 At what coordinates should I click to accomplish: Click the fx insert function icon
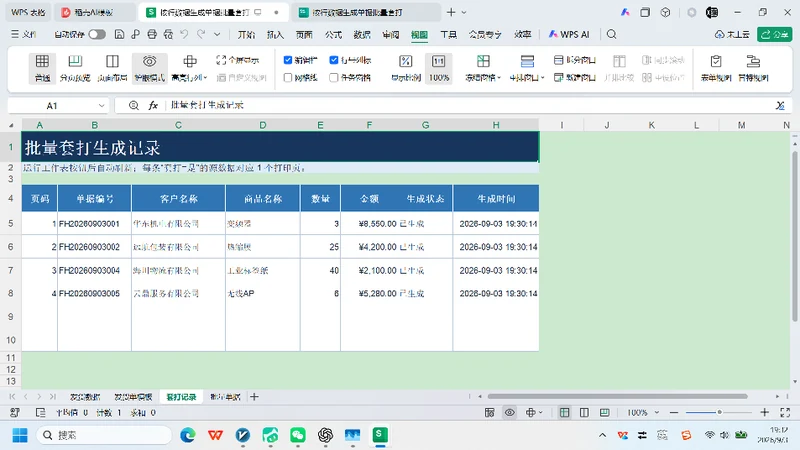(153, 106)
